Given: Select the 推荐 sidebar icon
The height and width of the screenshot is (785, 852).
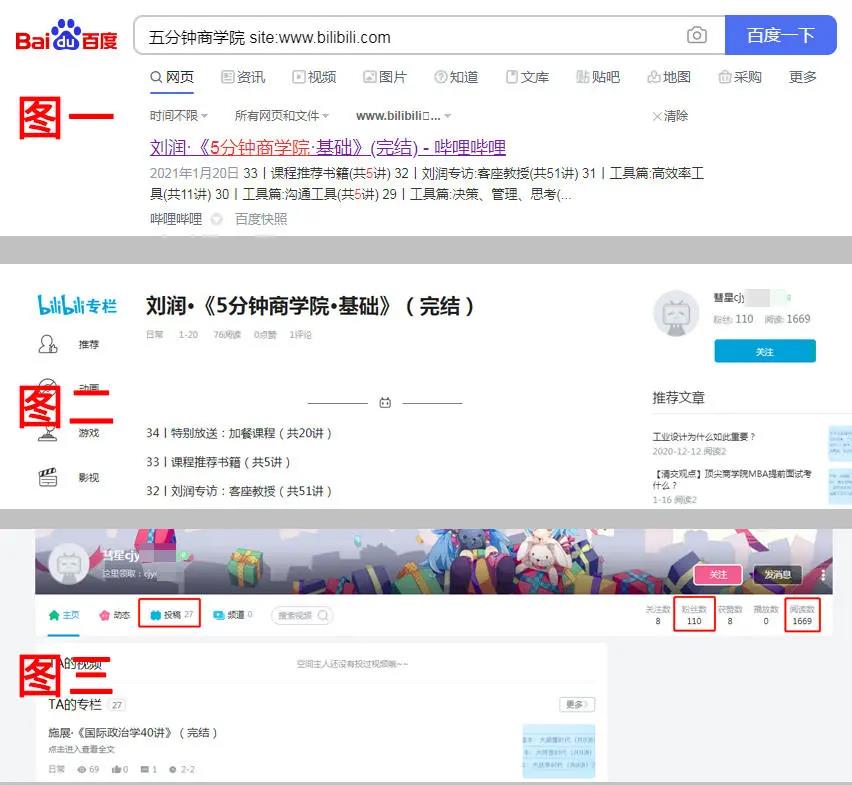Looking at the screenshot, I should 48,344.
